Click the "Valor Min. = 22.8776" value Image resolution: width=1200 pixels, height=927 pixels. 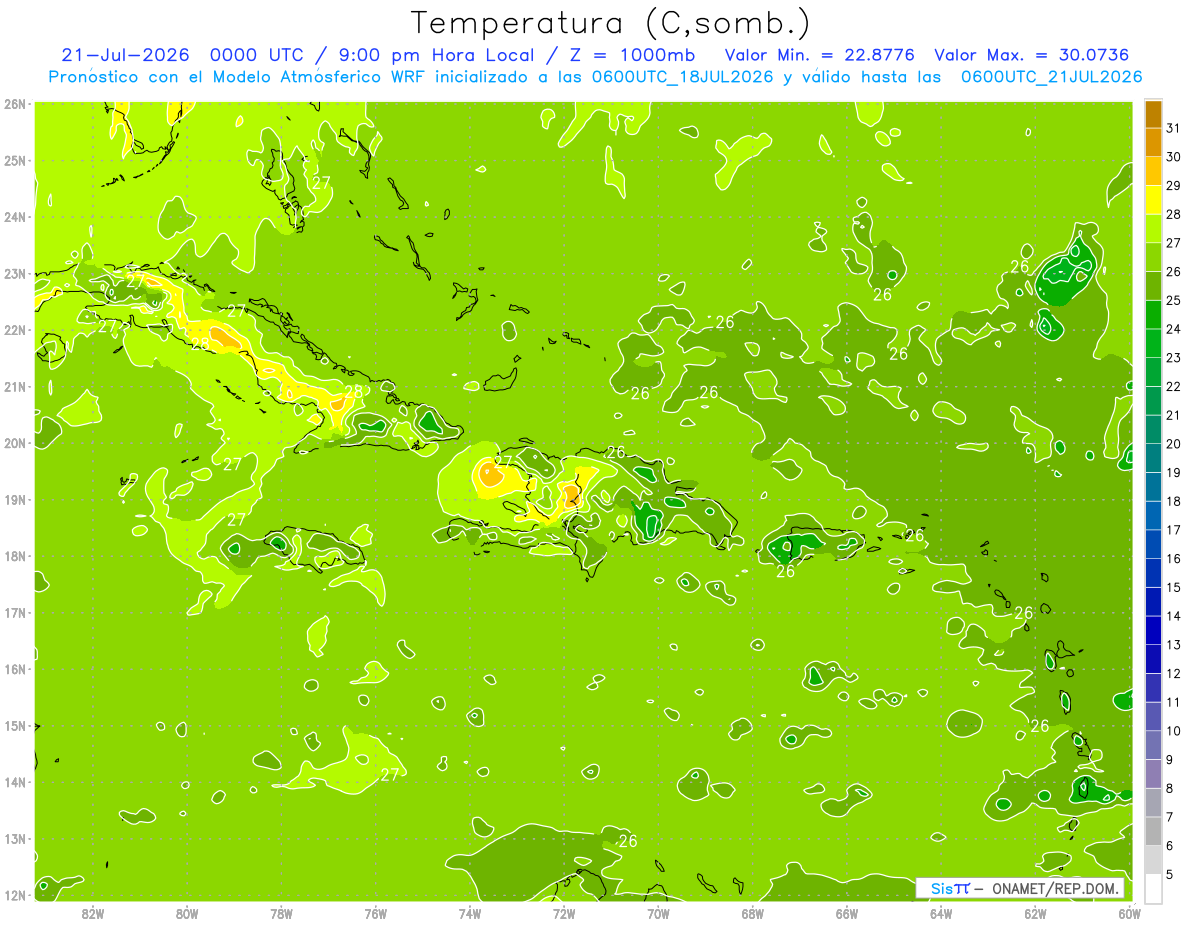click(x=820, y=55)
